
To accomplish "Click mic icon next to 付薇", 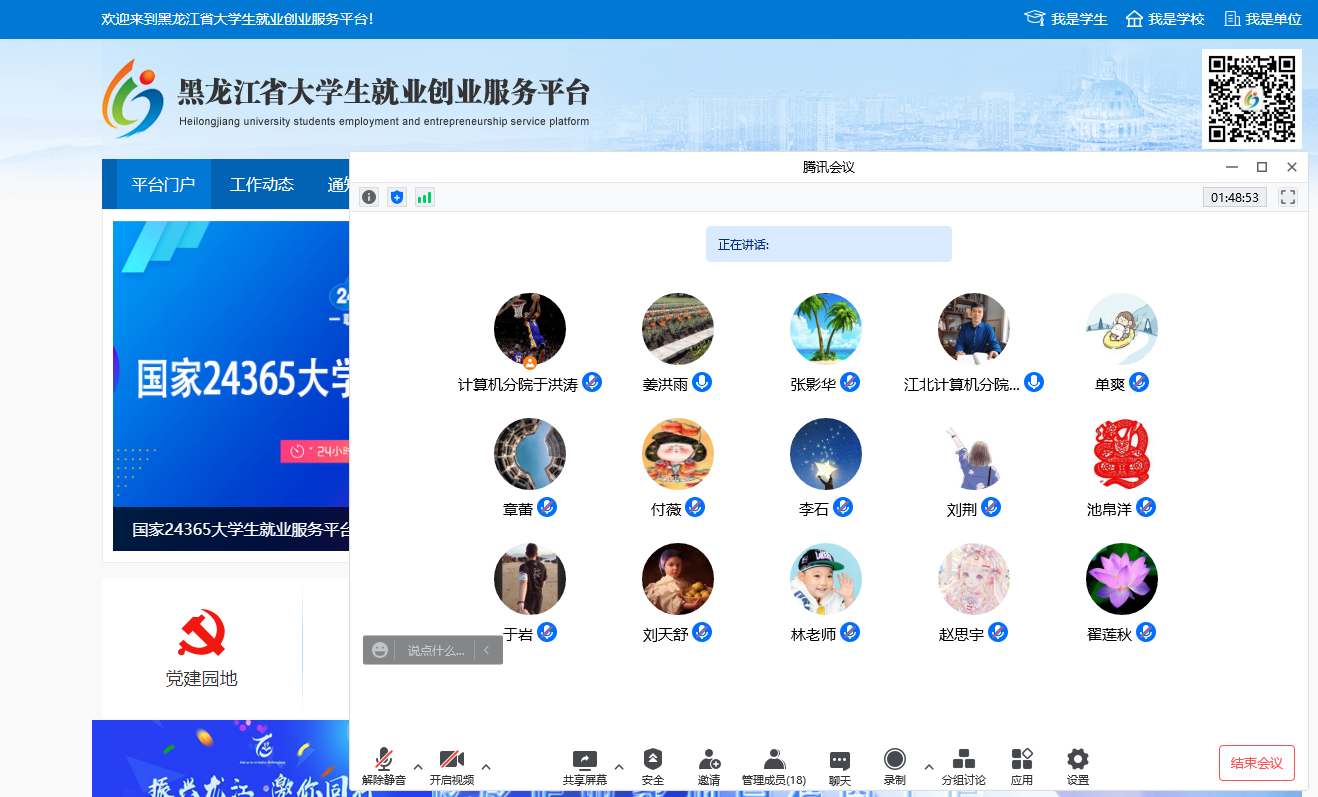I will [695, 507].
